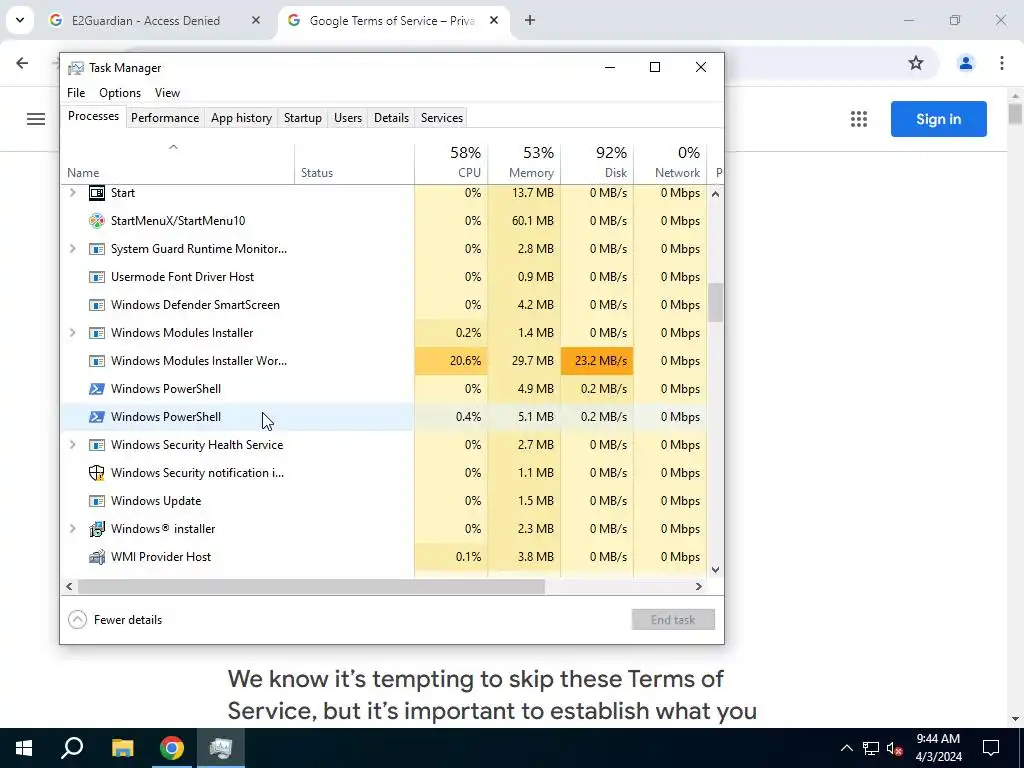Screen dimensions: 1024x768
Task: Click the scroll down arrow in process list
Action: [x=715, y=569]
